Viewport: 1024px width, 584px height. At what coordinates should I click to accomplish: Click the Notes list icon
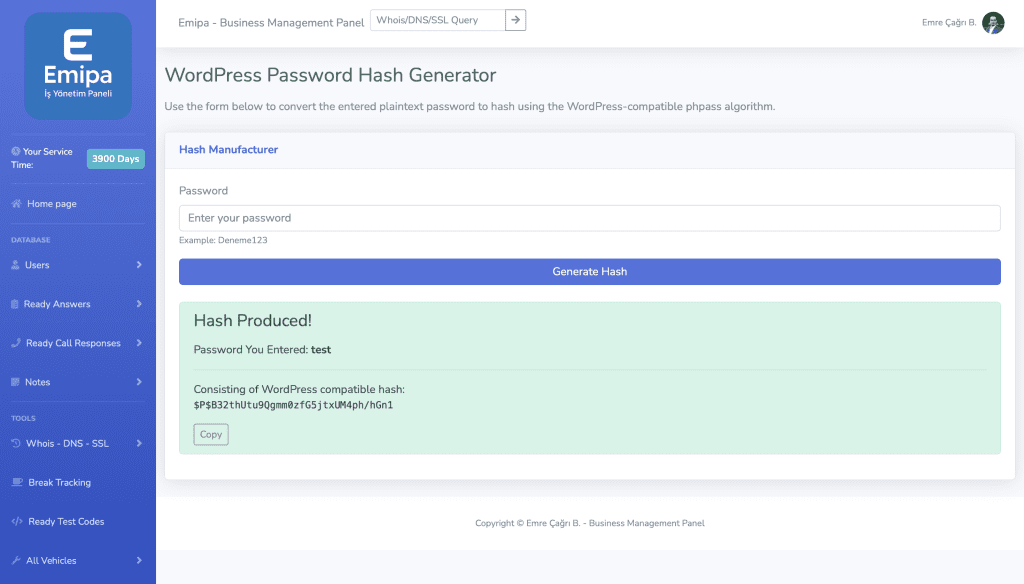[x=15, y=382]
